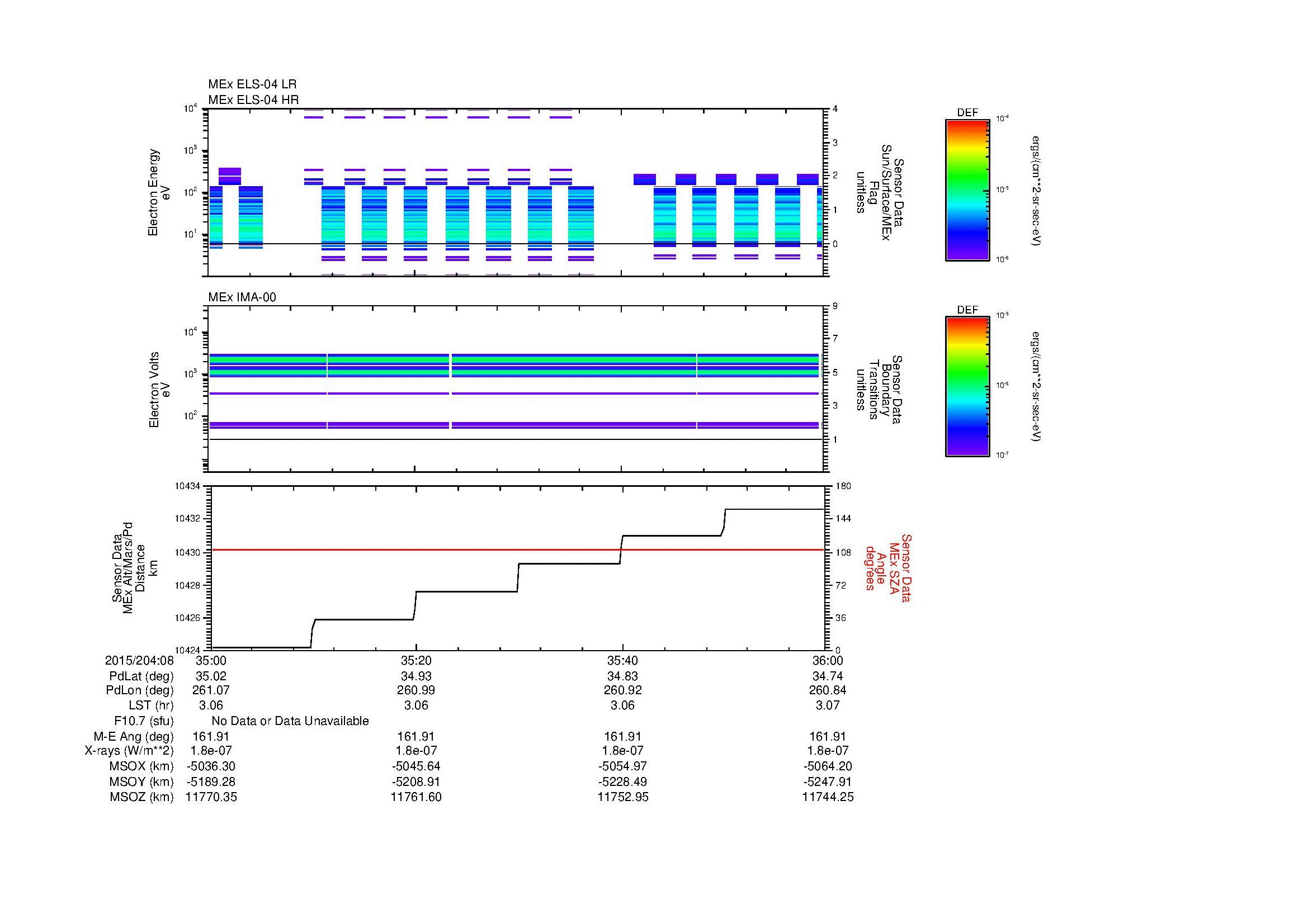Click the MSOZ value 11770.35

click(x=211, y=797)
